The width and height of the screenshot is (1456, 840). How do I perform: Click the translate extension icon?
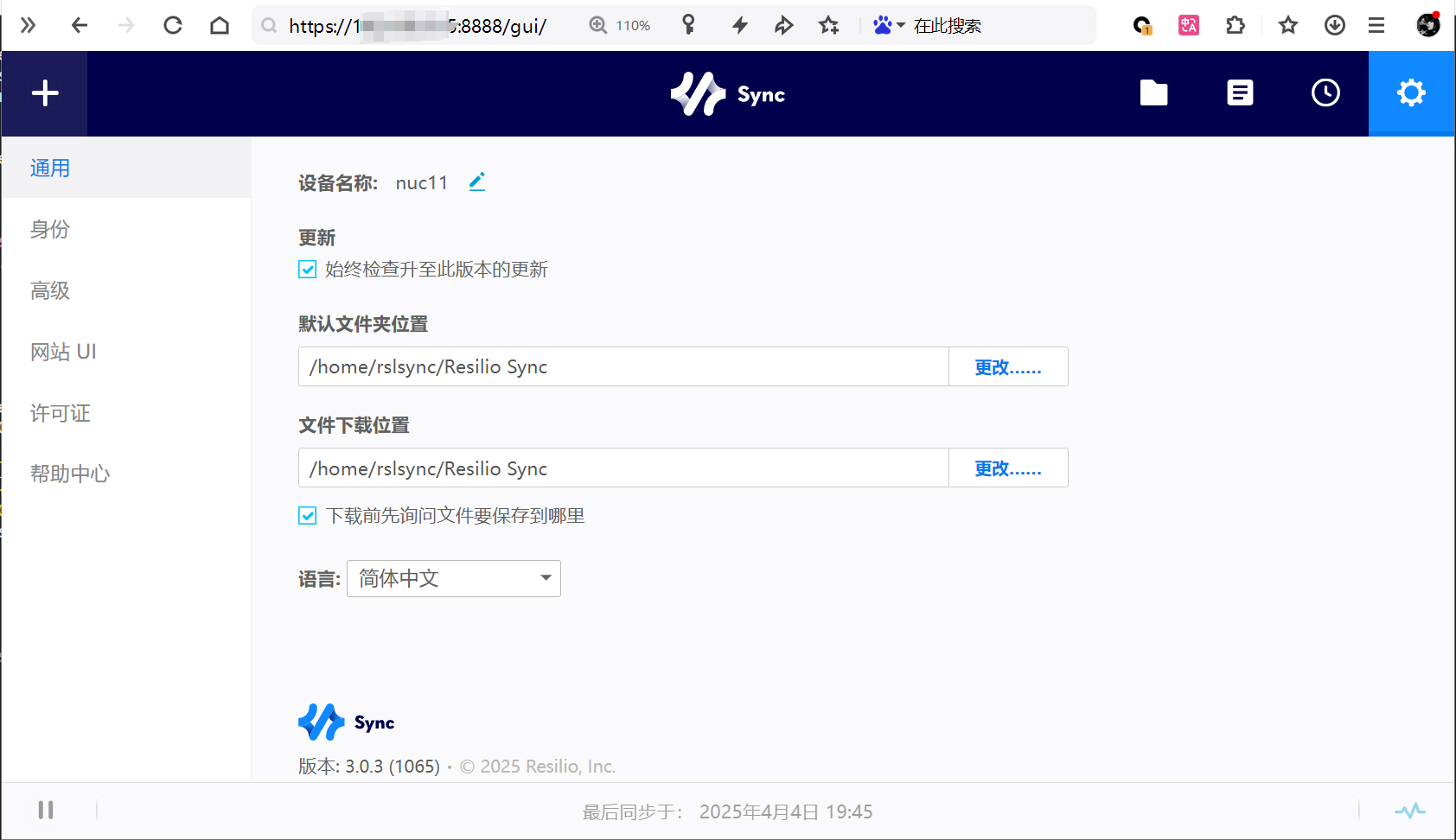pos(1189,25)
